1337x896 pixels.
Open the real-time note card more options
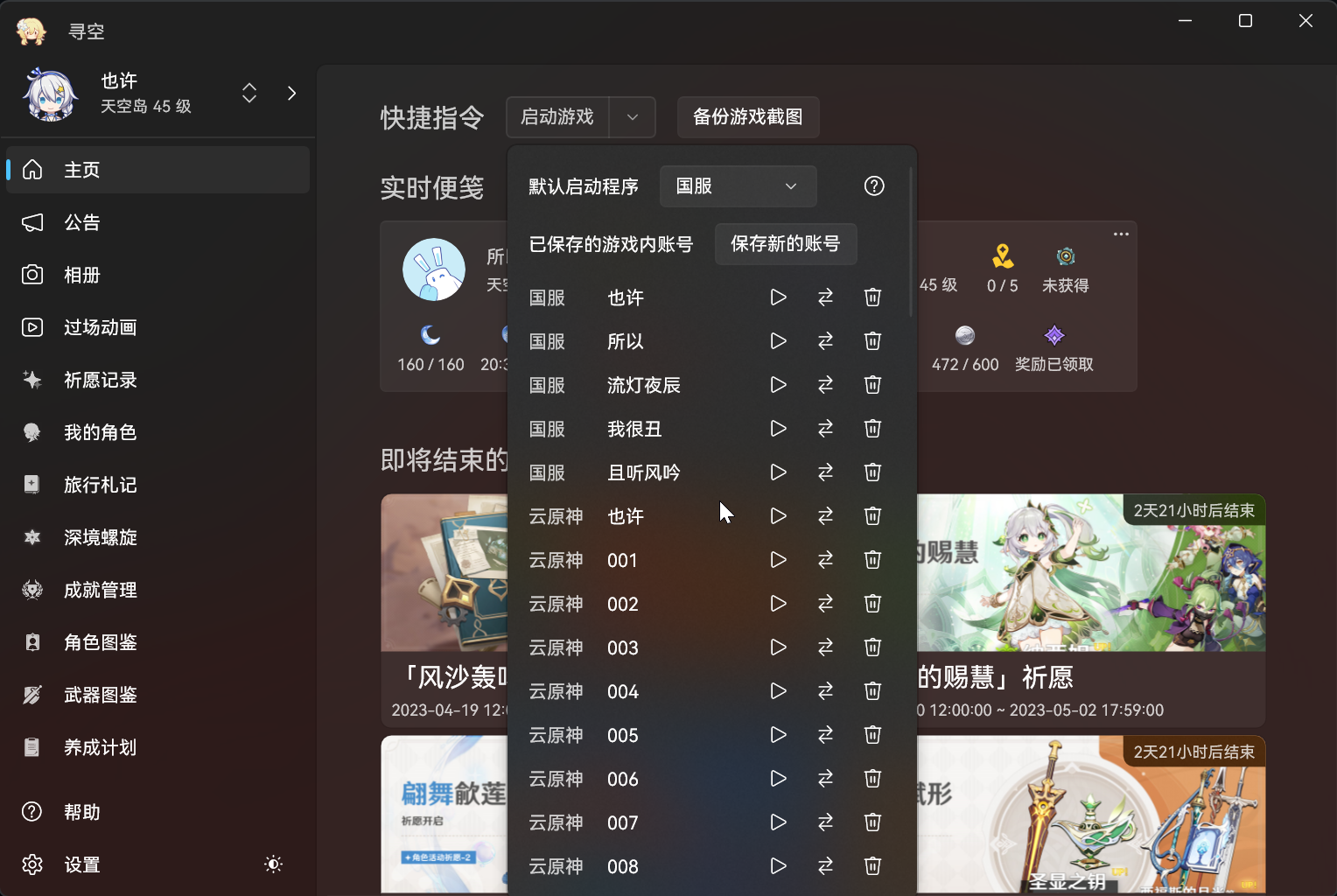(1121, 234)
